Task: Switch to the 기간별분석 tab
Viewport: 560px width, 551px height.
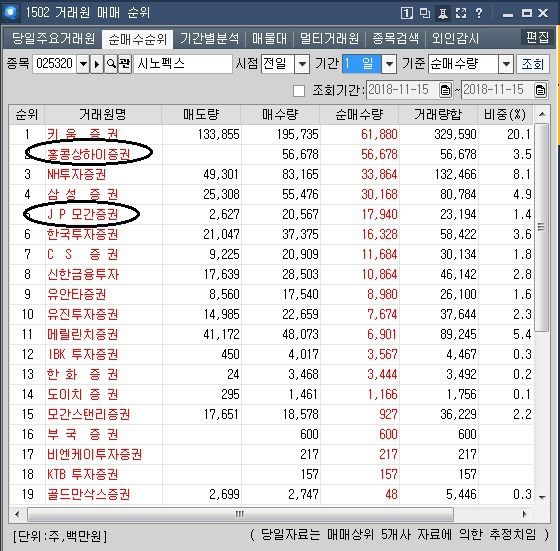Action: (209, 39)
